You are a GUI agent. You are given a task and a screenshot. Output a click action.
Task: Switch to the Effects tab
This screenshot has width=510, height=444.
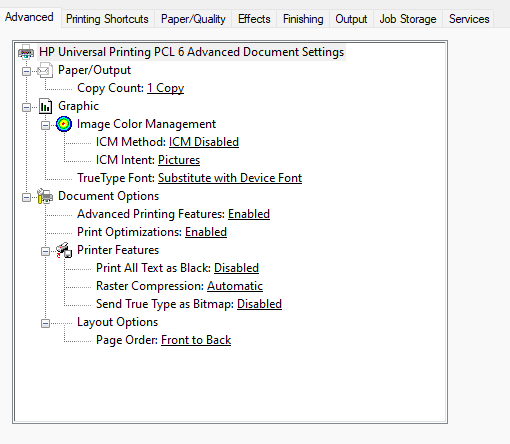tap(254, 19)
